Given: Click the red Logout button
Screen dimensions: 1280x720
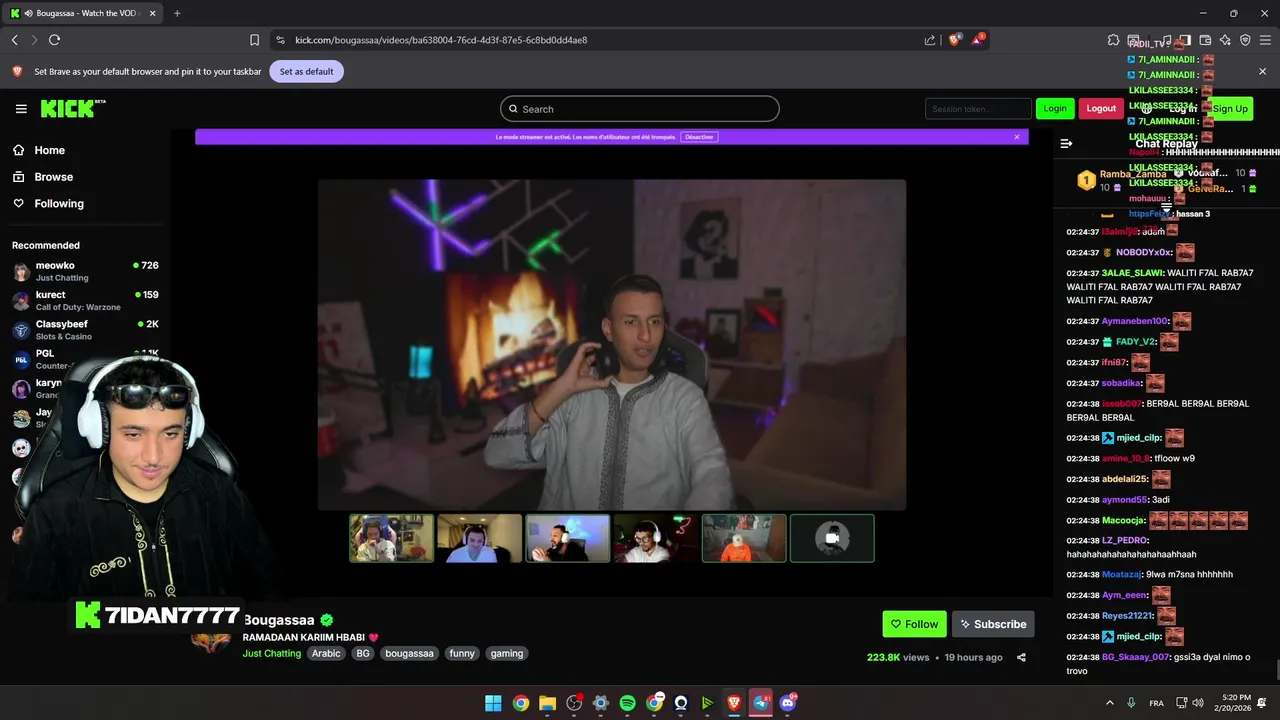Looking at the screenshot, I should [1101, 108].
